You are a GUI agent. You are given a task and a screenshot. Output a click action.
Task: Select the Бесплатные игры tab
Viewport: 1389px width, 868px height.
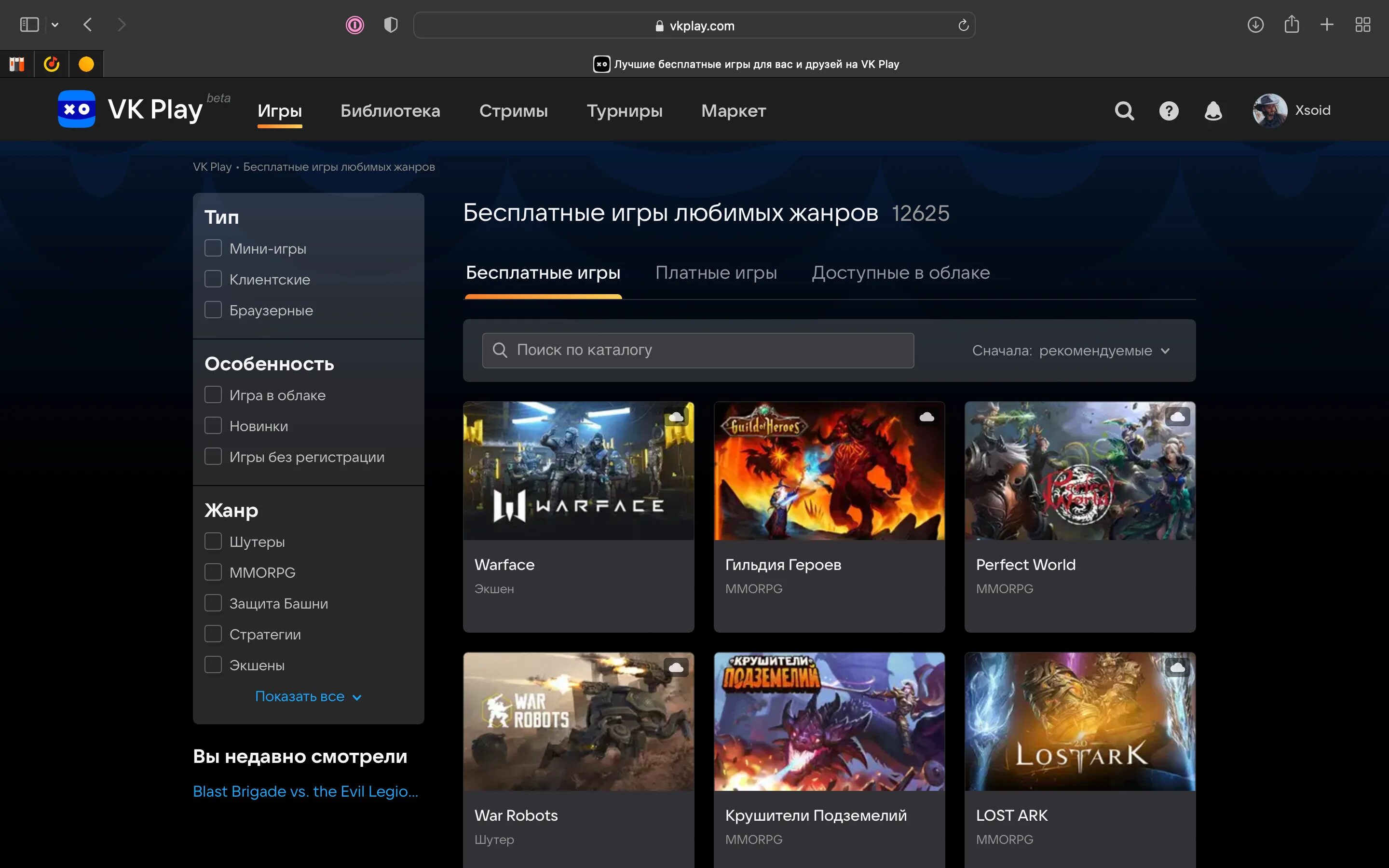point(543,272)
